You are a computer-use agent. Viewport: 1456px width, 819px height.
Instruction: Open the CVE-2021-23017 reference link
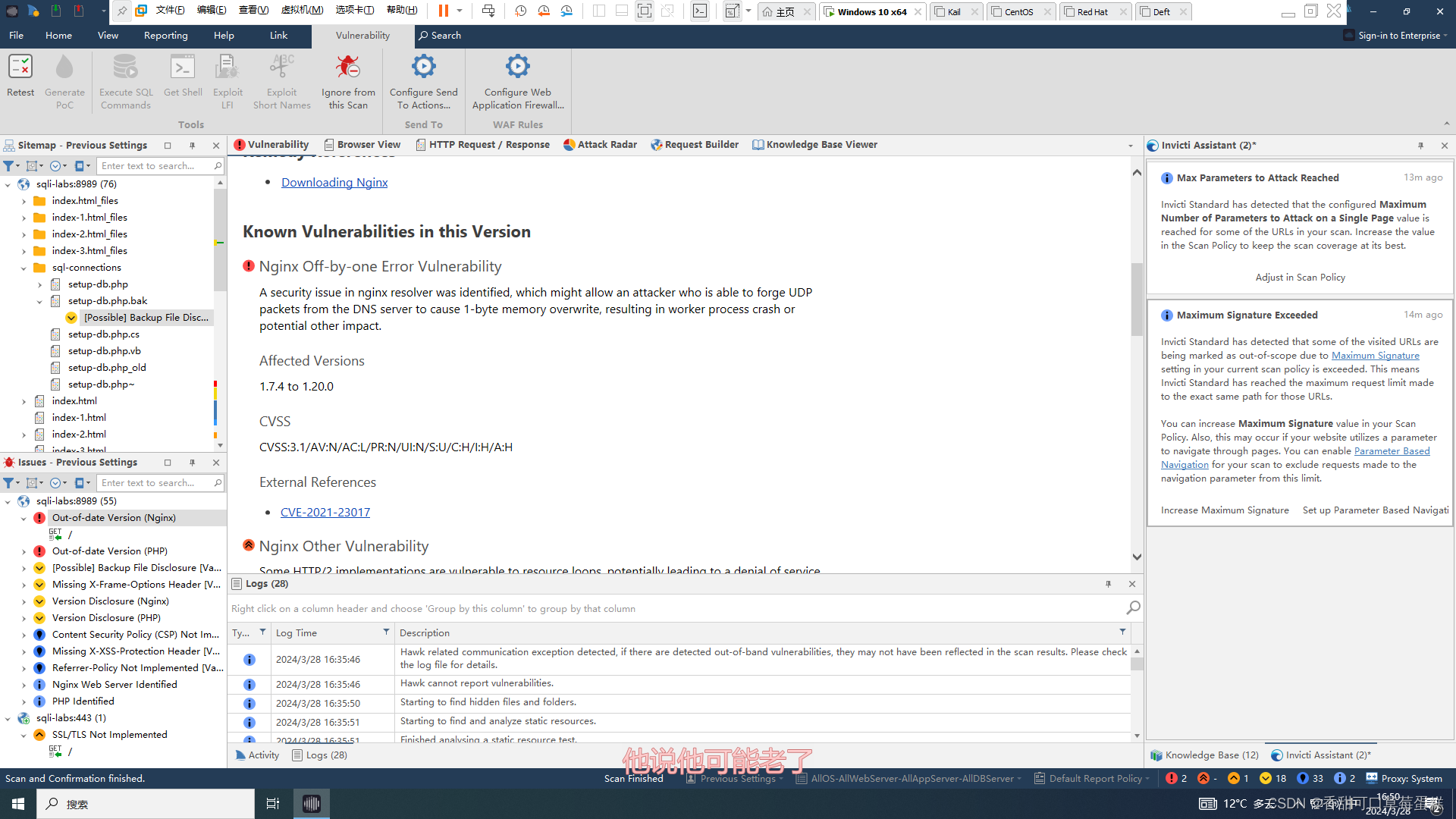pos(325,513)
